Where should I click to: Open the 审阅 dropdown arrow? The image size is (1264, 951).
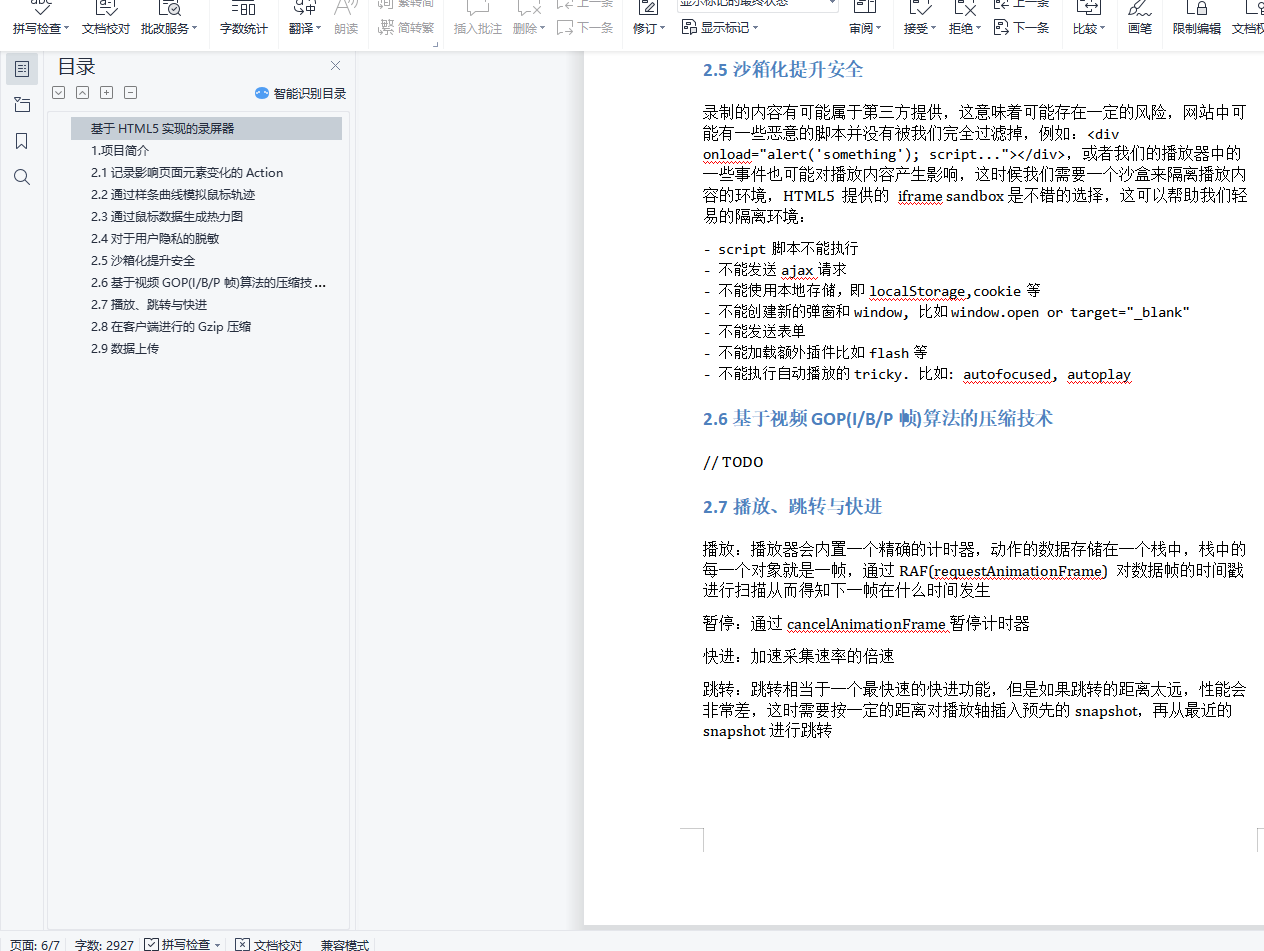coord(879,29)
